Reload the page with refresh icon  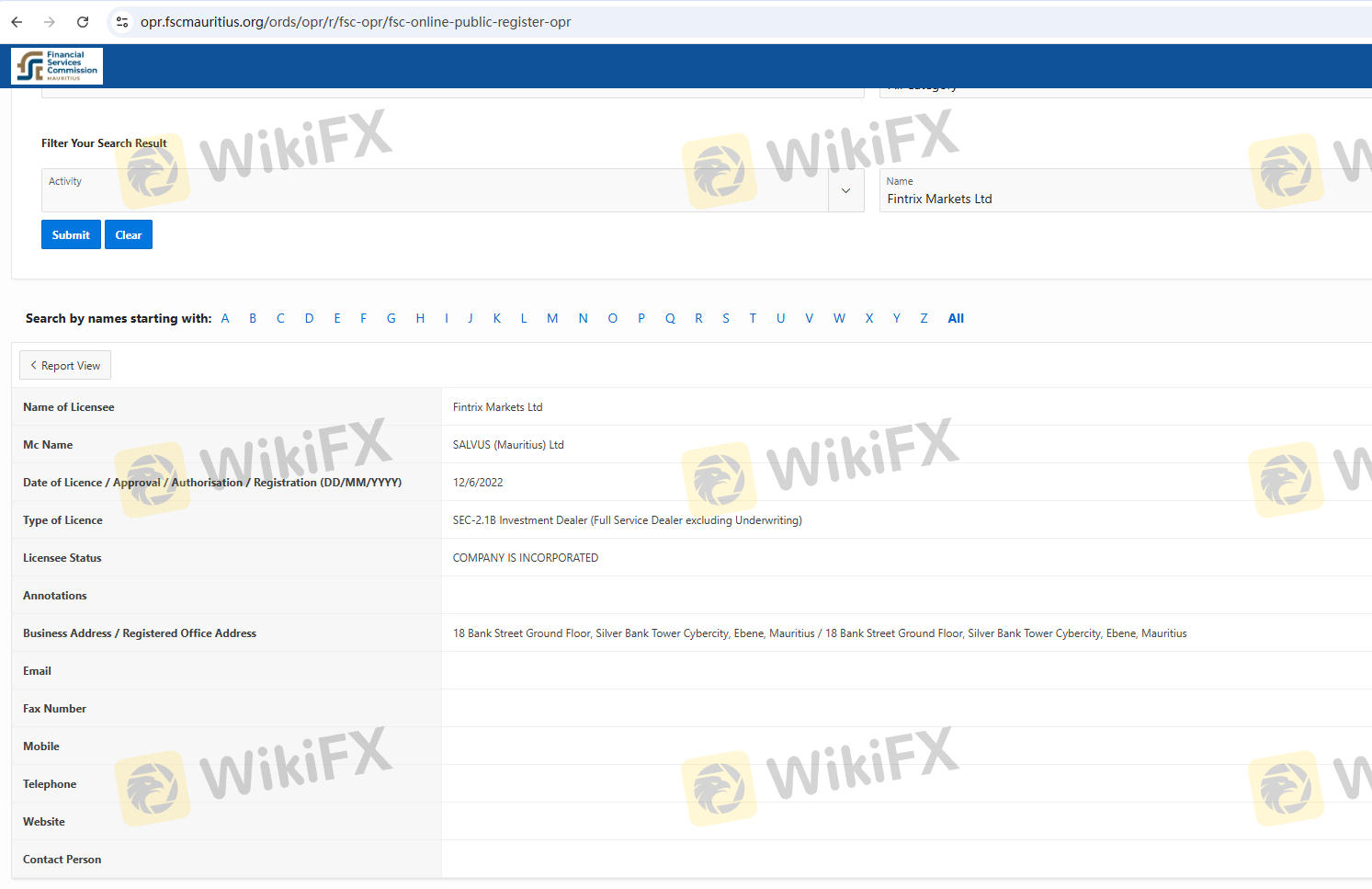83,22
